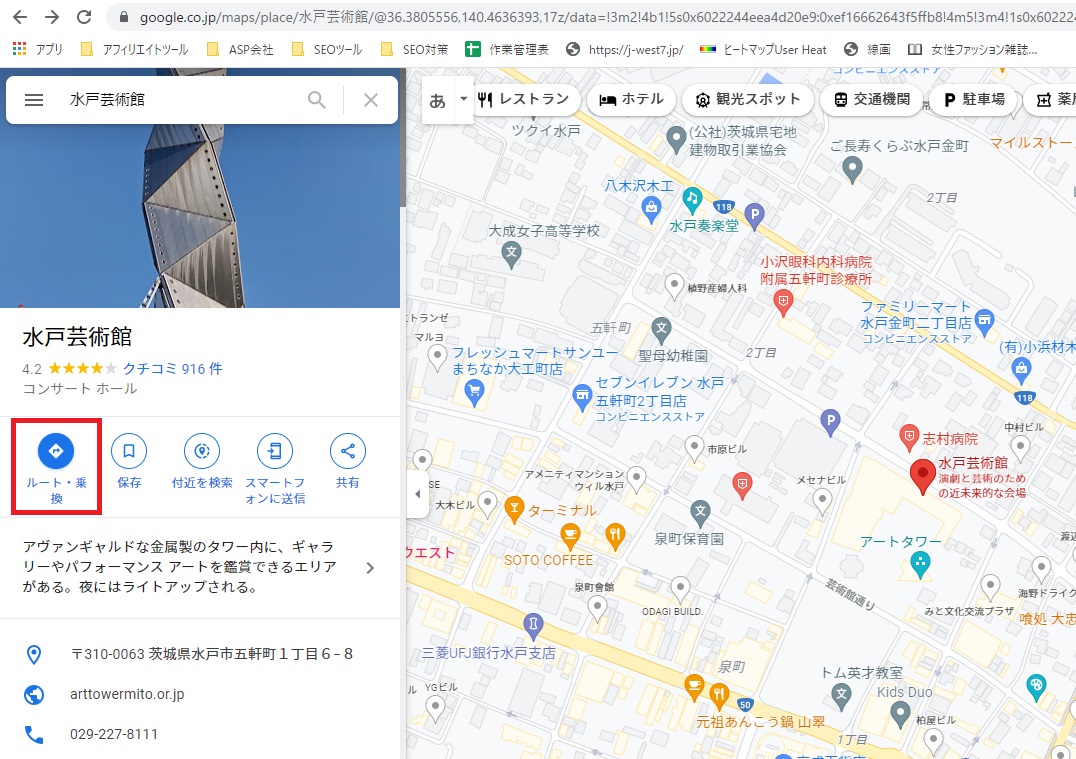Open the Google Maps hamburger menu

[34, 100]
